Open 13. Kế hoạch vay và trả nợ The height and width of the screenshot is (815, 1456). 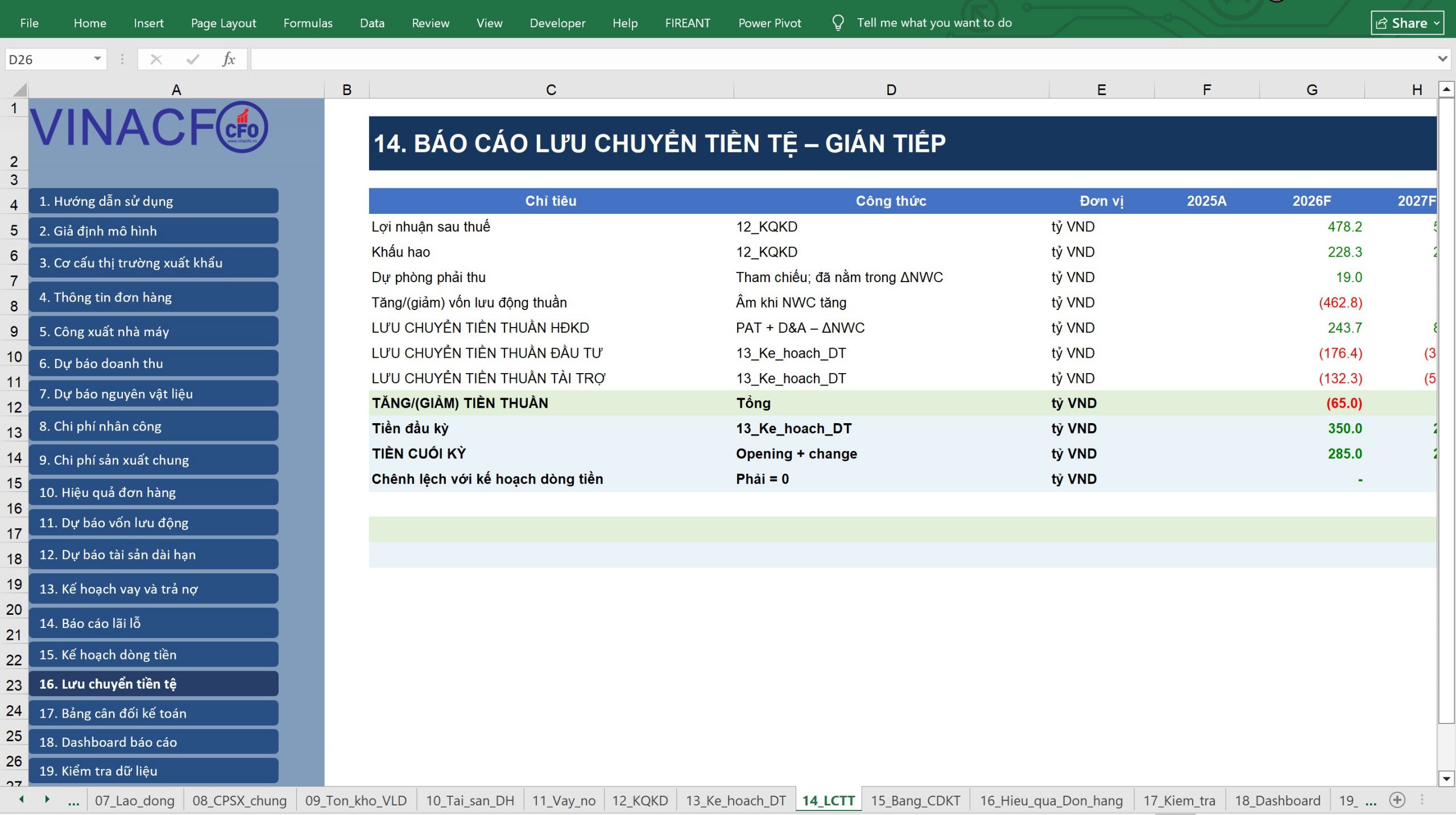[154, 589]
